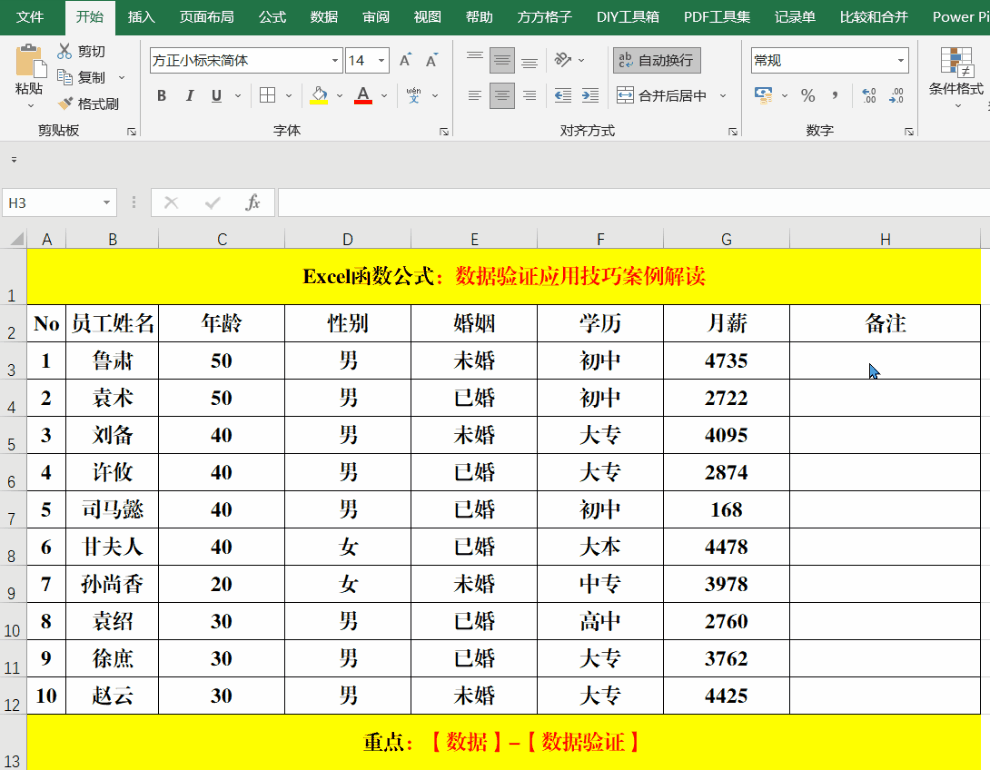Decrease the indent
Viewport: 990px width, 770px height.
point(563,96)
